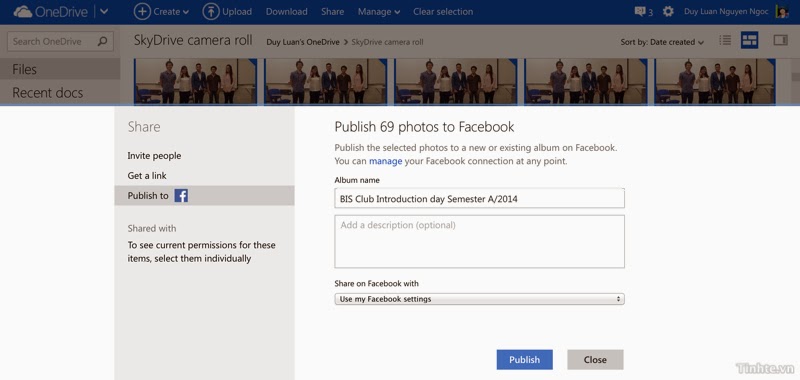Image resolution: width=800 pixels, height=380 pixels.
Task: Expand the Manage menu
Action: (379, 11)
